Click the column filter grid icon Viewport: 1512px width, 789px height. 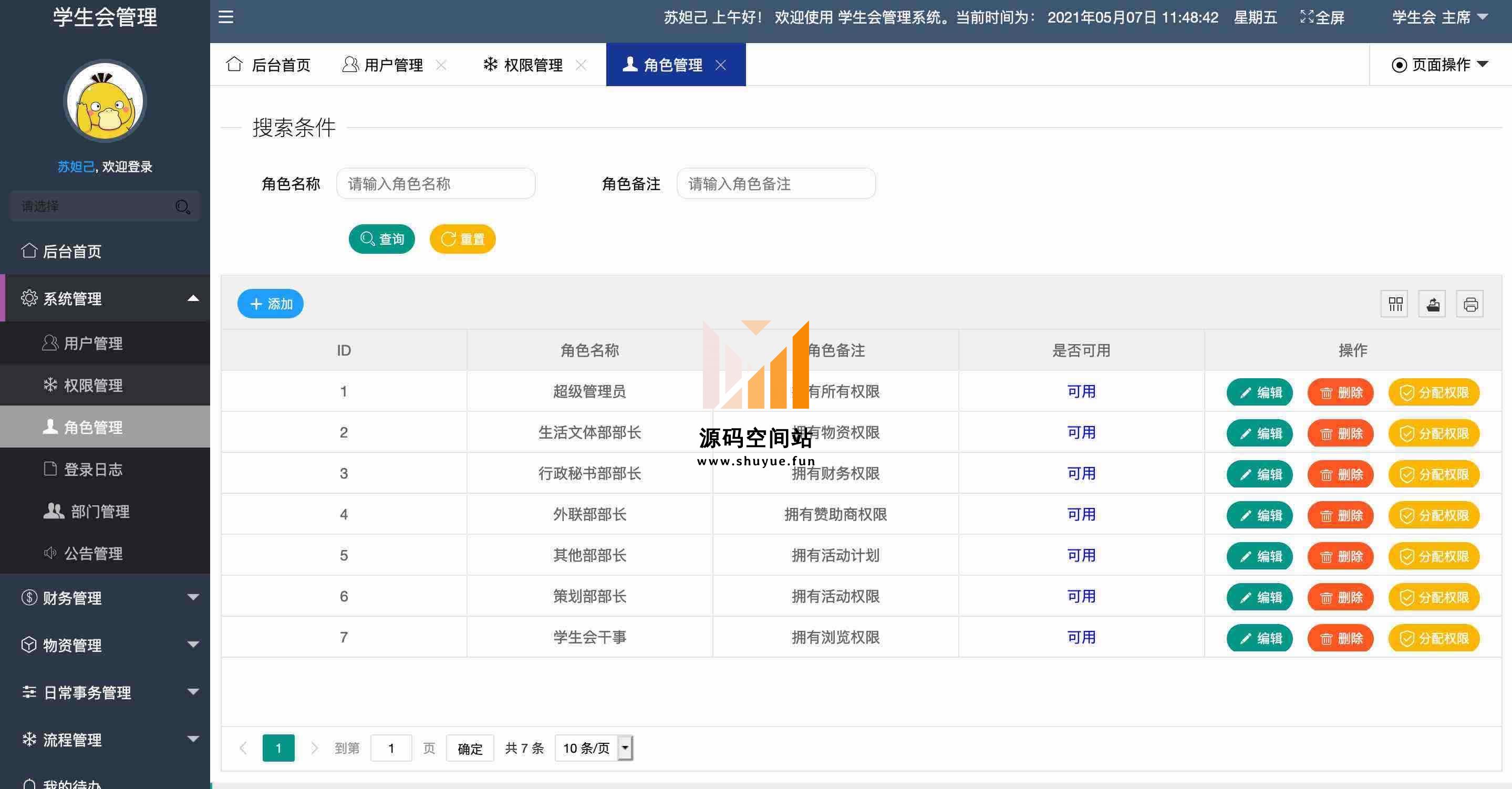click(x=1395, y=304)
